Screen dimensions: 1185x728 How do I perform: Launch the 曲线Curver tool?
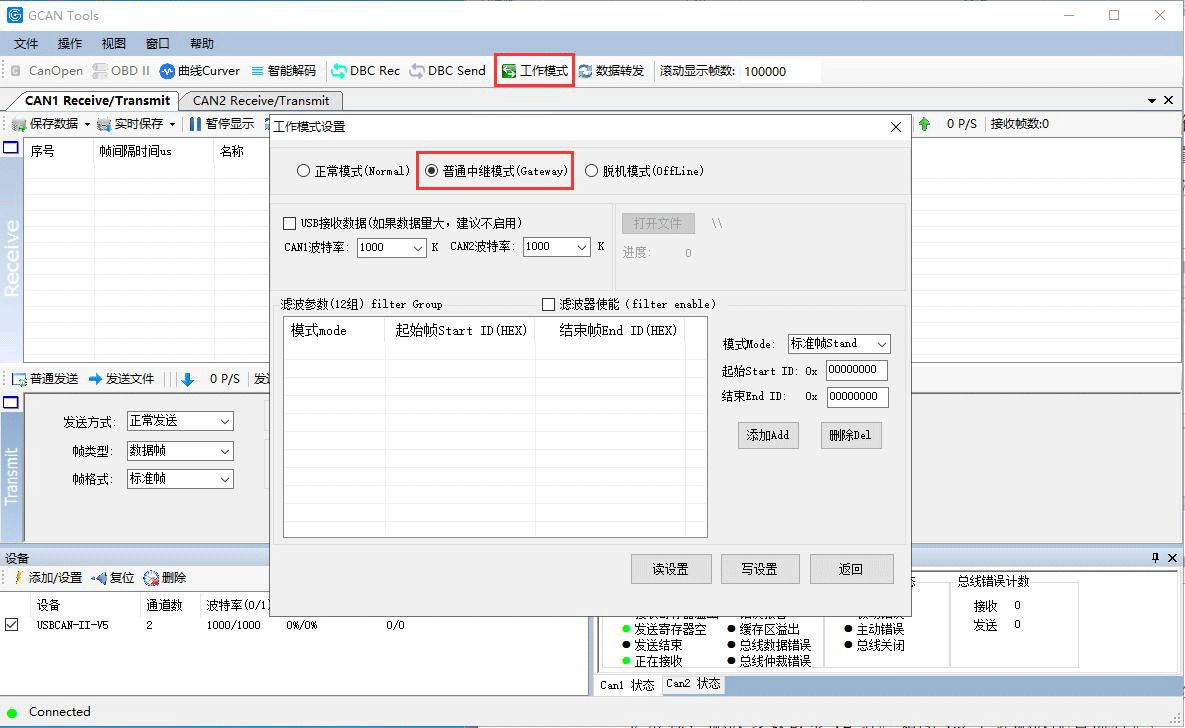[x=200, y=71]
